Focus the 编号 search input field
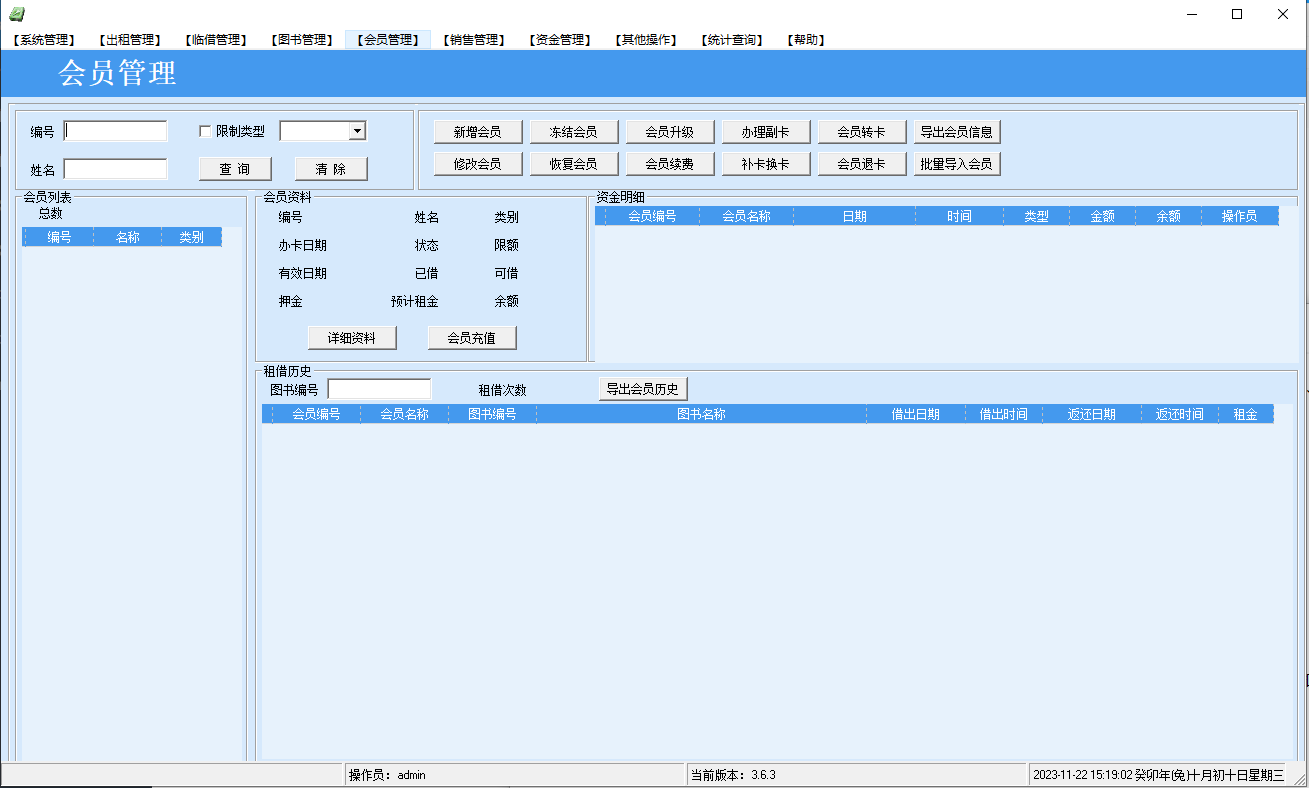 pyautogui.click(x=116, y=131)
